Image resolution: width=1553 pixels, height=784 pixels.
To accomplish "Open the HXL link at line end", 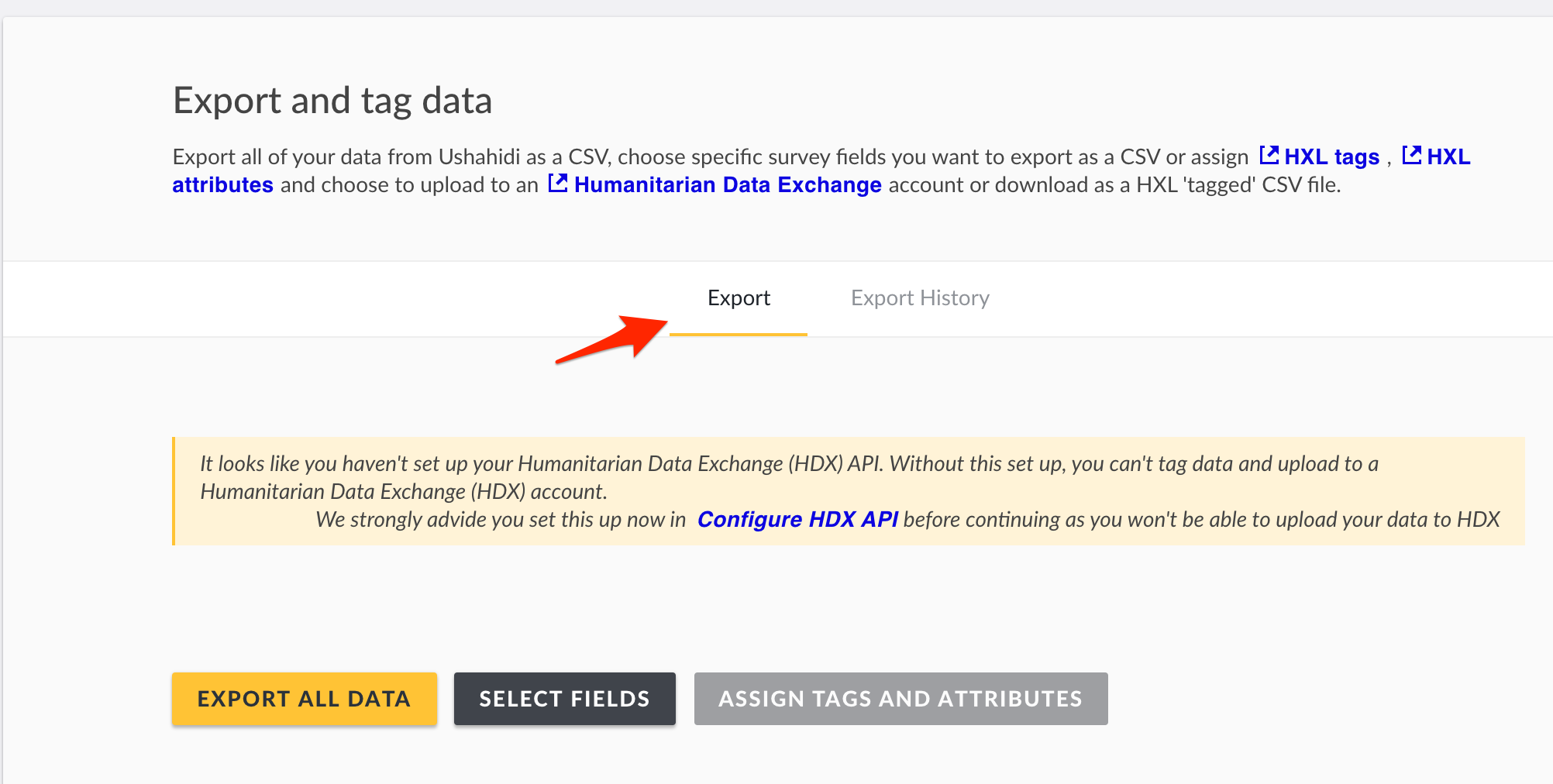I will click(1448, 156).
